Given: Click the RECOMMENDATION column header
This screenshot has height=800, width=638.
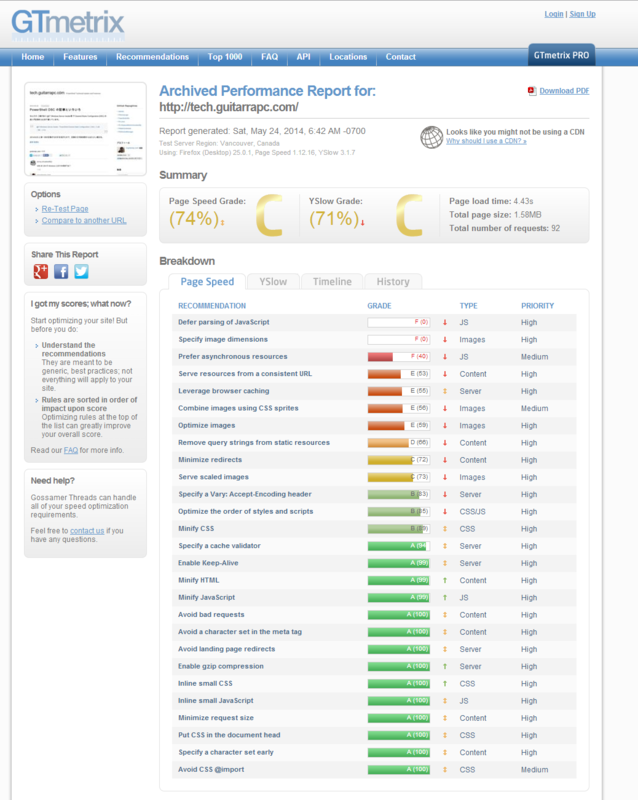Looking at the screenshot, I should [x=212, y=306].
